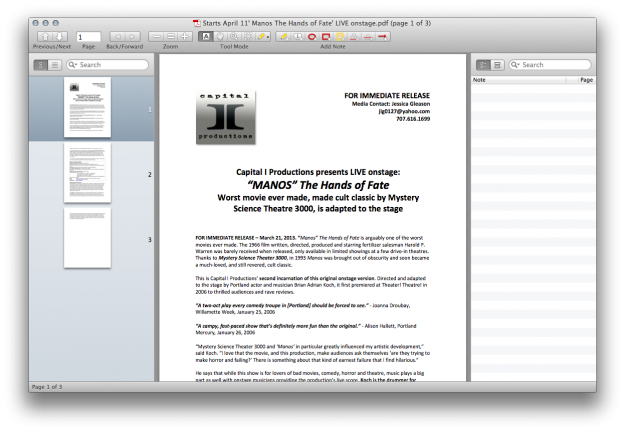Click the Capital I Productions logo image

(x=226, y=118)
